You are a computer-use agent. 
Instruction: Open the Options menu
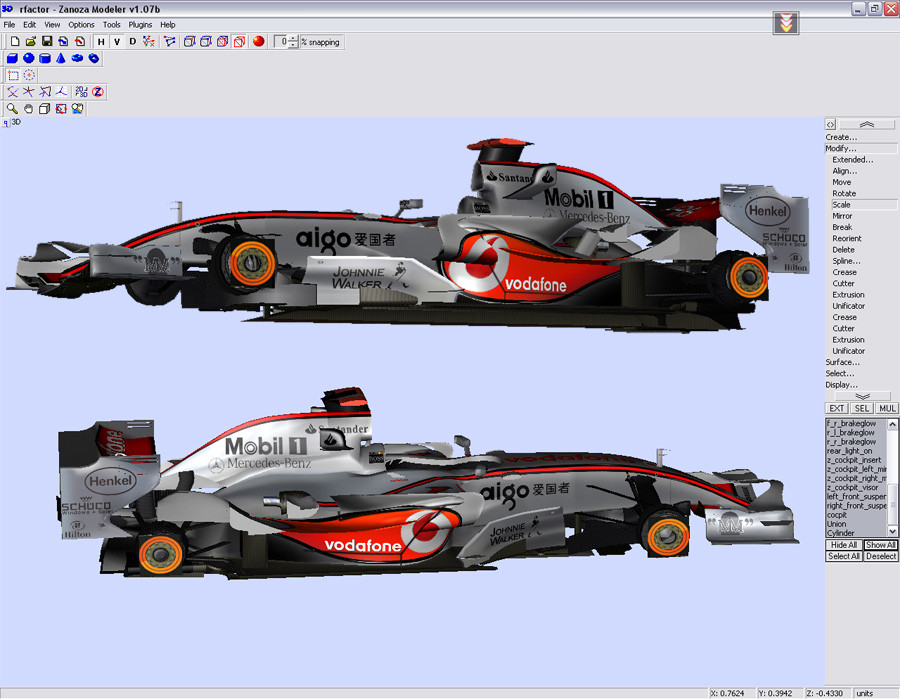click(x=81, y=25)
